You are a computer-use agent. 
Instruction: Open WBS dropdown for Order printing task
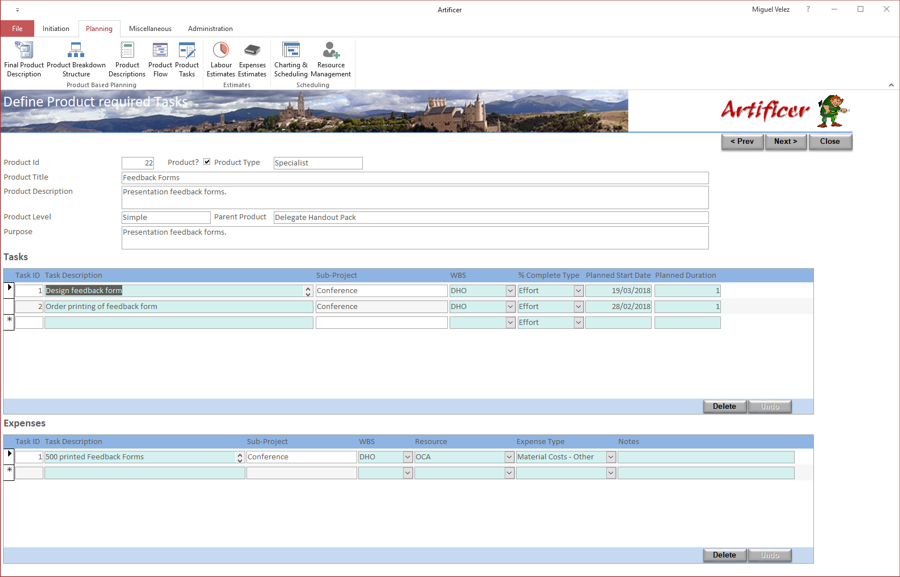(510, 307)
